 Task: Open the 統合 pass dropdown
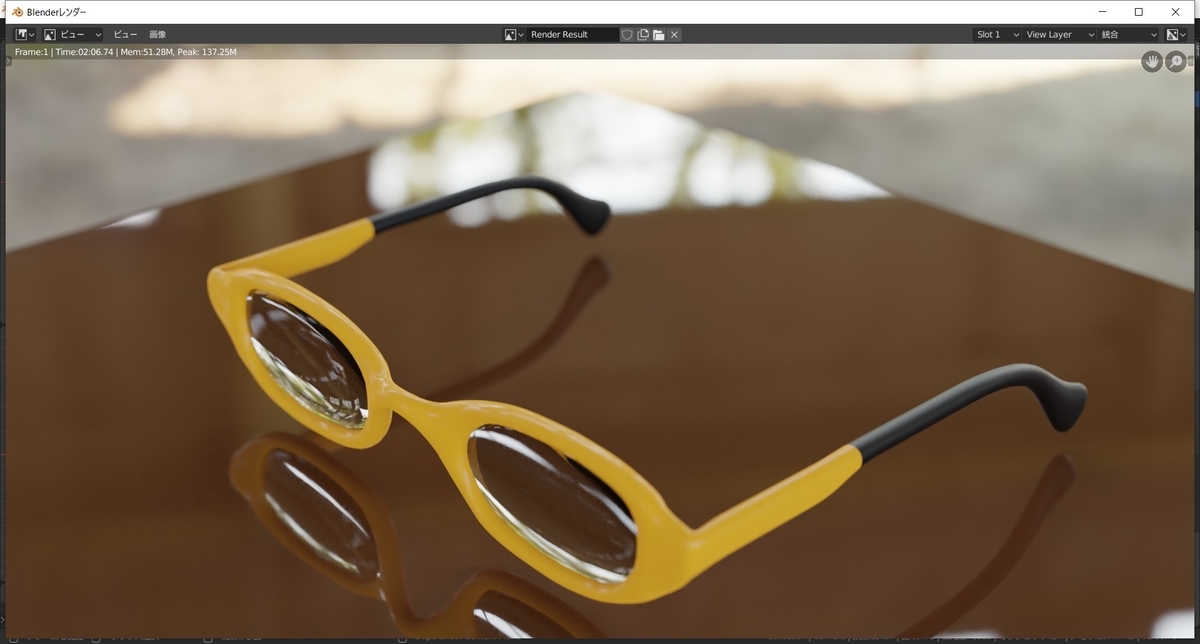point(1129,34)
